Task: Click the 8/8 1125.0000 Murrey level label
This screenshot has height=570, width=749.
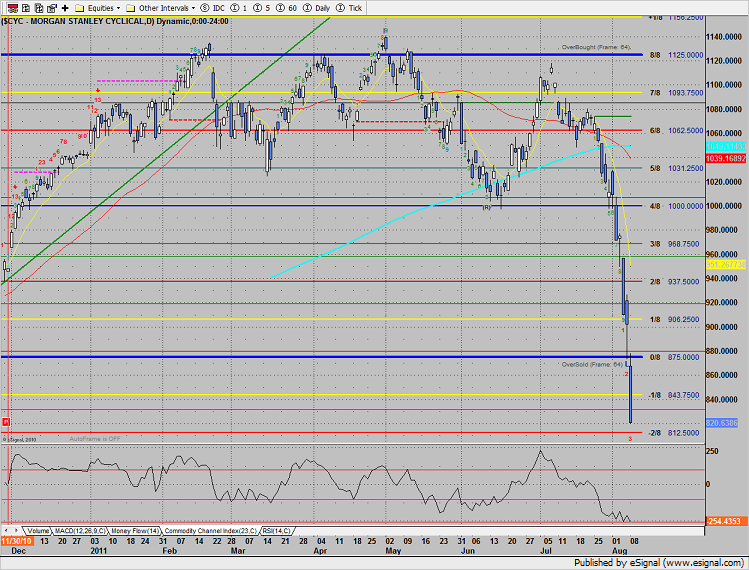Action: tap(676, 55)
